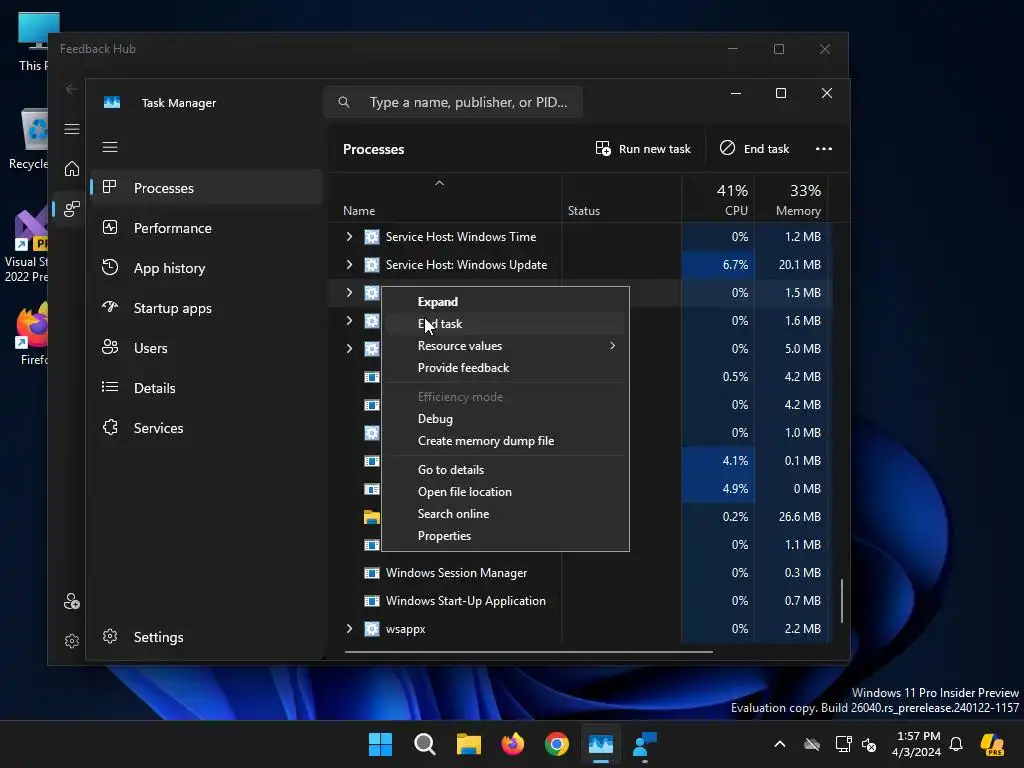Click the Service Host: Windows Update icon
This screenshot has width=1024, height=768.
(x=372, y=264)
